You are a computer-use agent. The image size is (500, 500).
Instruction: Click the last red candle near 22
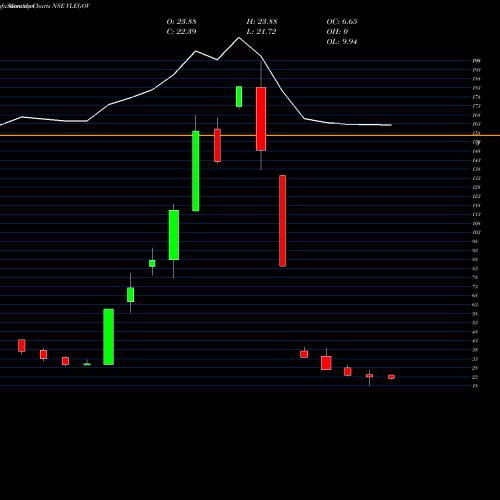point(391,377)
